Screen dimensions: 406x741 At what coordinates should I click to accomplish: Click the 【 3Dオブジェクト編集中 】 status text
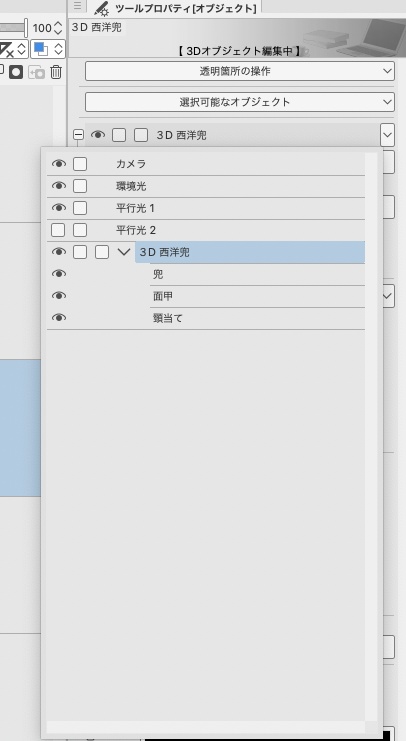click(240, 51)
